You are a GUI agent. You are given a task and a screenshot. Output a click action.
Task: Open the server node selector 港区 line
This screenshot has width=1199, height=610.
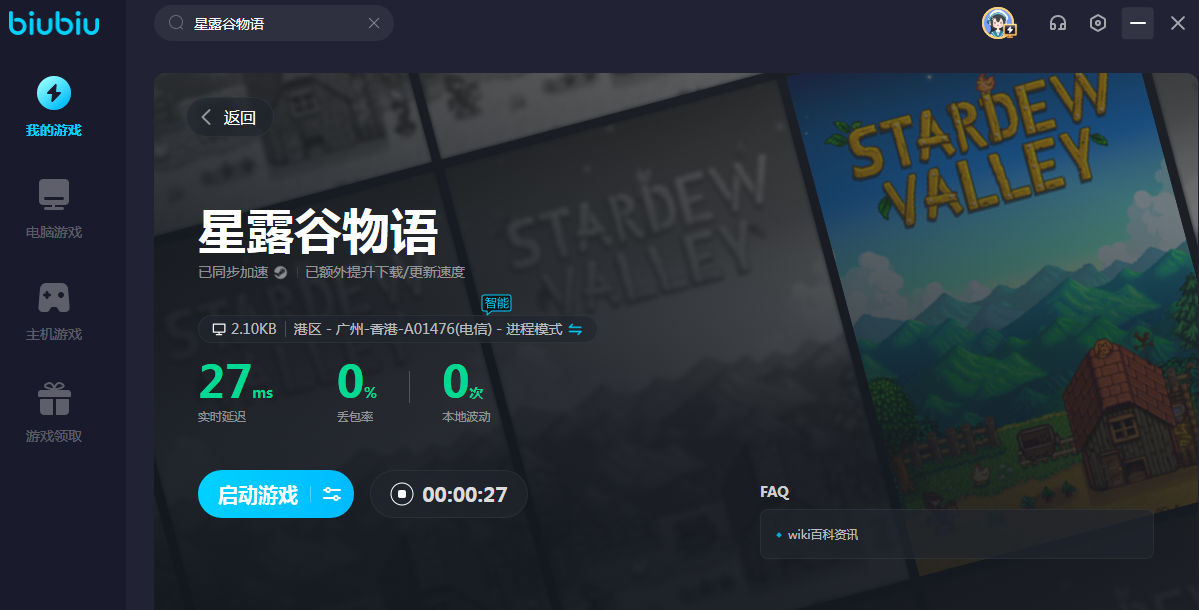(x=425, y=329)
